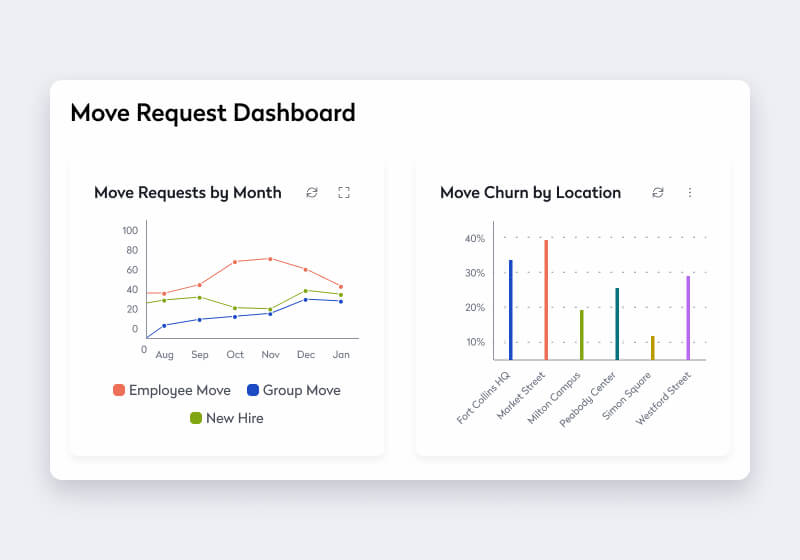Toggle Group Move series in legend

(301, 390)
